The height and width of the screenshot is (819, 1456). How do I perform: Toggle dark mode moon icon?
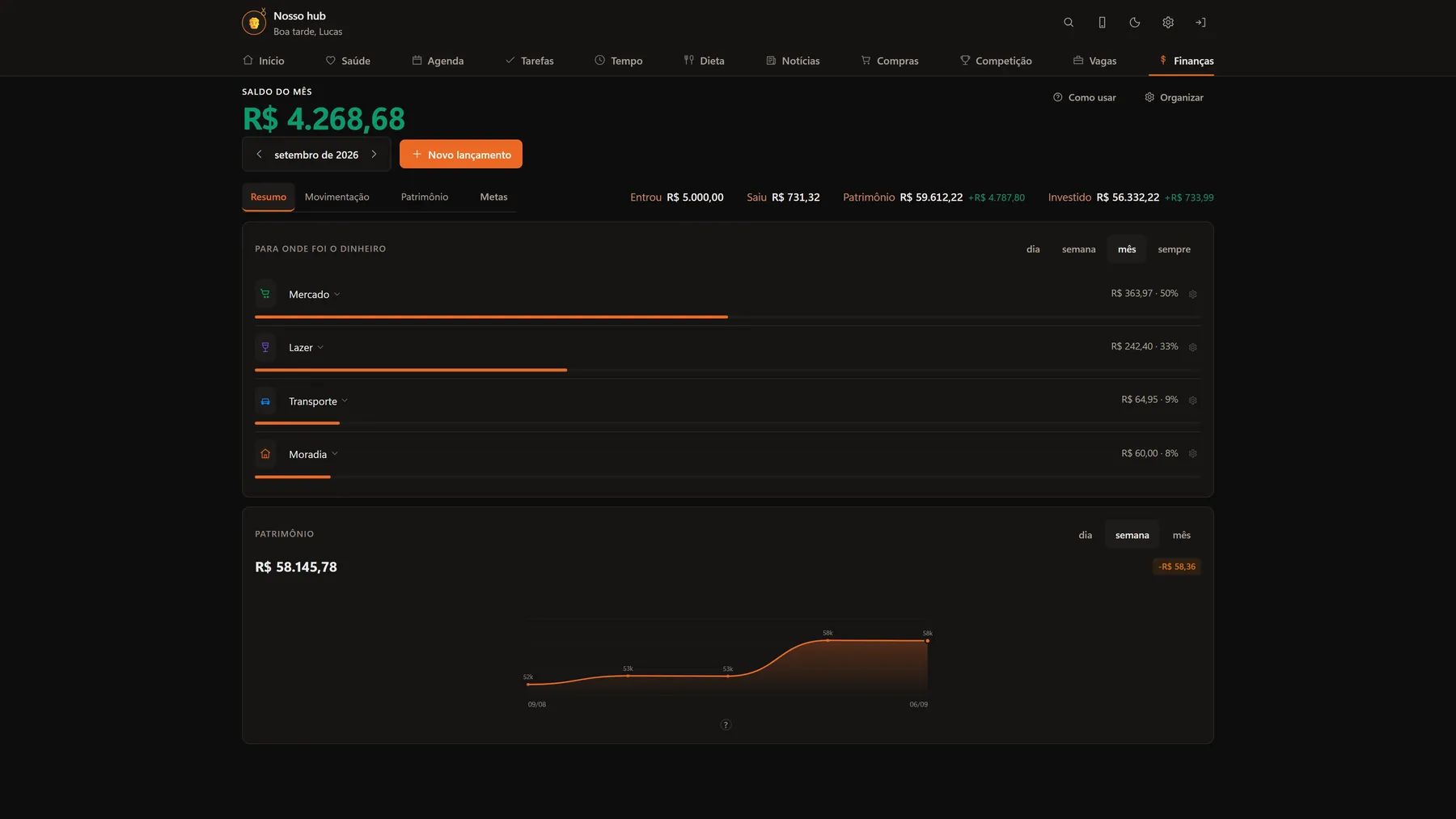click(x=1135, y=23)
